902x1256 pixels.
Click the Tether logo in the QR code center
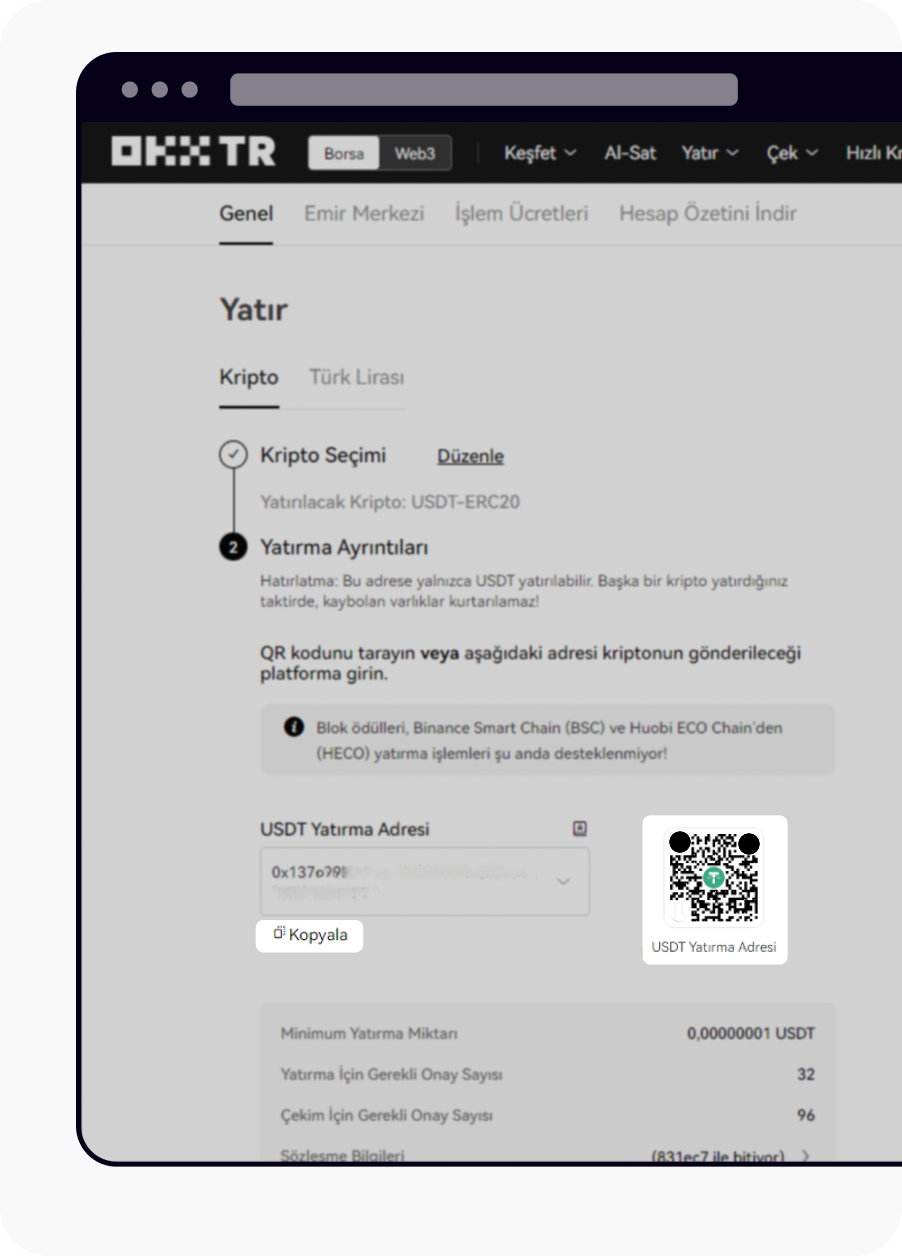(714, 878)
